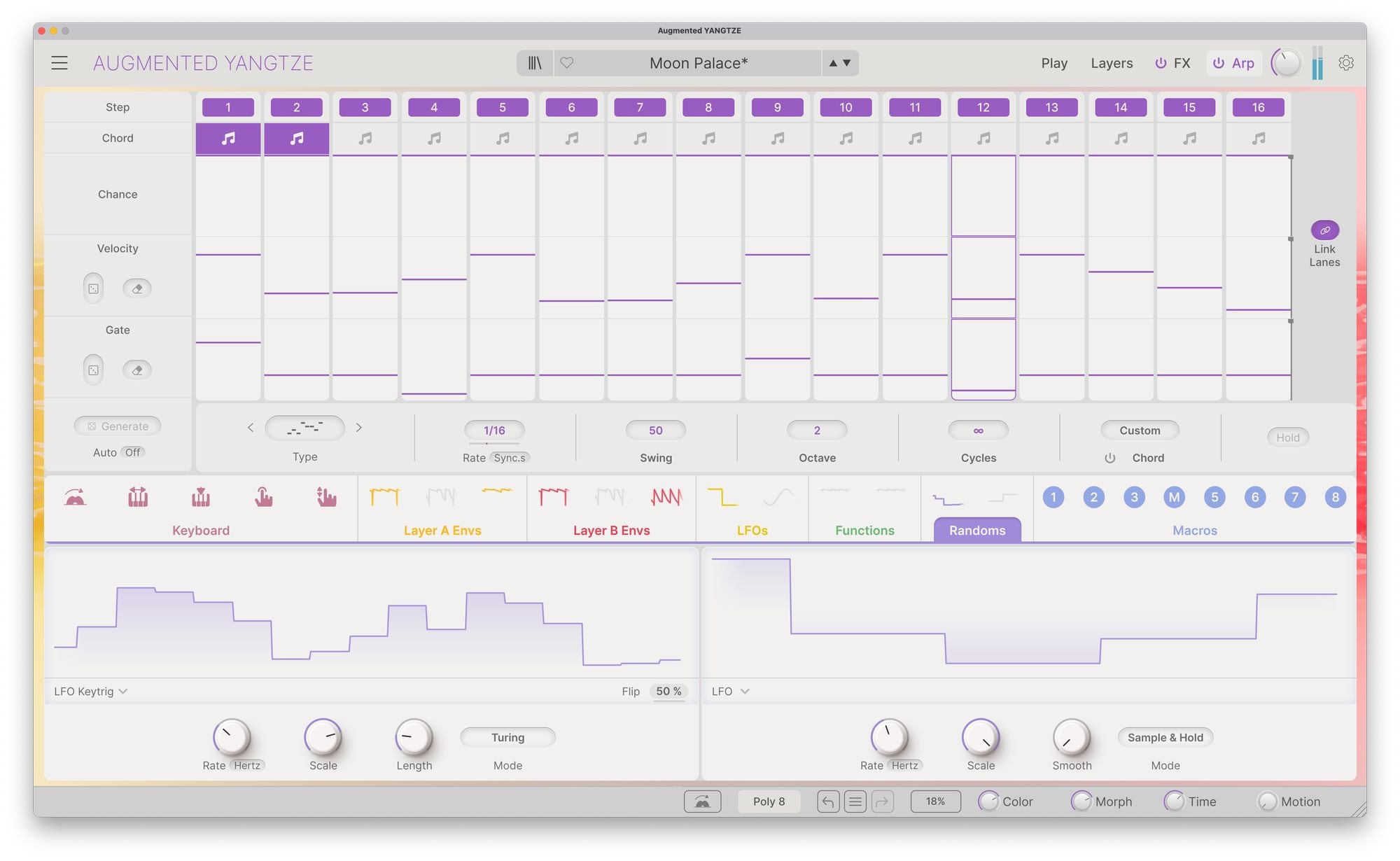Click the Link Lanes chain icon

(x=1324, y=230)
